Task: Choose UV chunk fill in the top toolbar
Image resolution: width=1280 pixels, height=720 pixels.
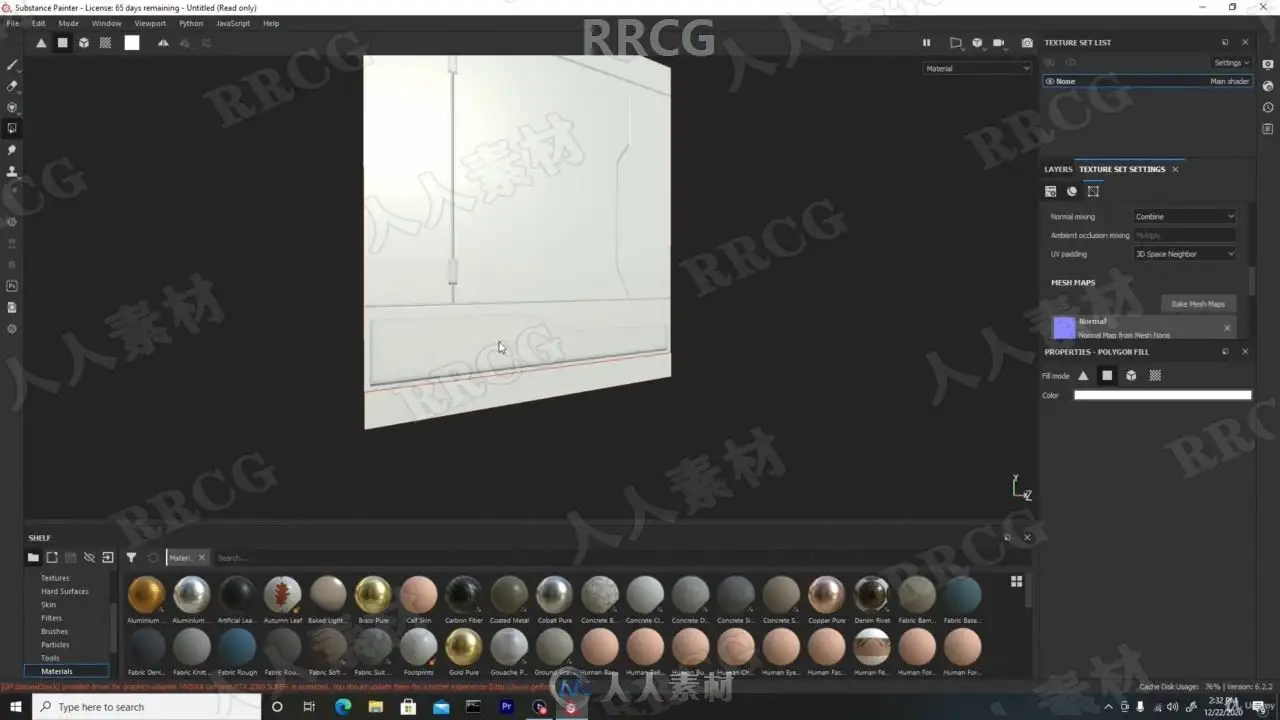Action: (x=105, y=43)
